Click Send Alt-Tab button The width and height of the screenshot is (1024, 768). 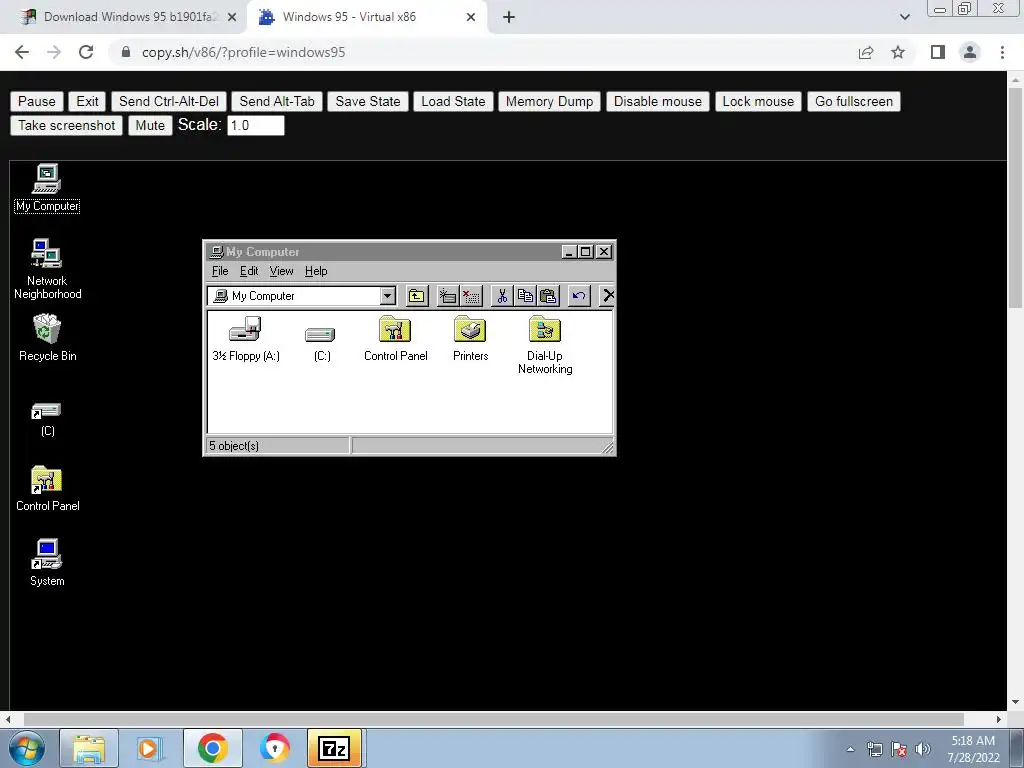point(277,101)
